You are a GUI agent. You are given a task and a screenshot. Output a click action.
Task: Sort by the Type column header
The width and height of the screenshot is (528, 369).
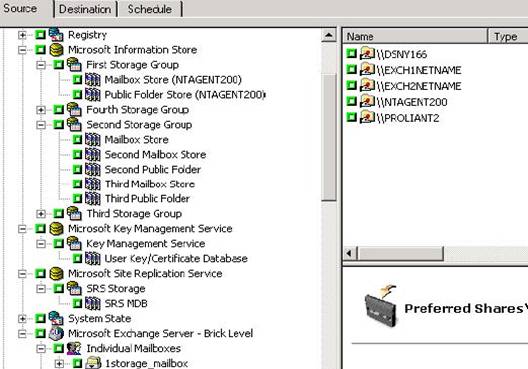pyautogui.click(x=508, y=36)
